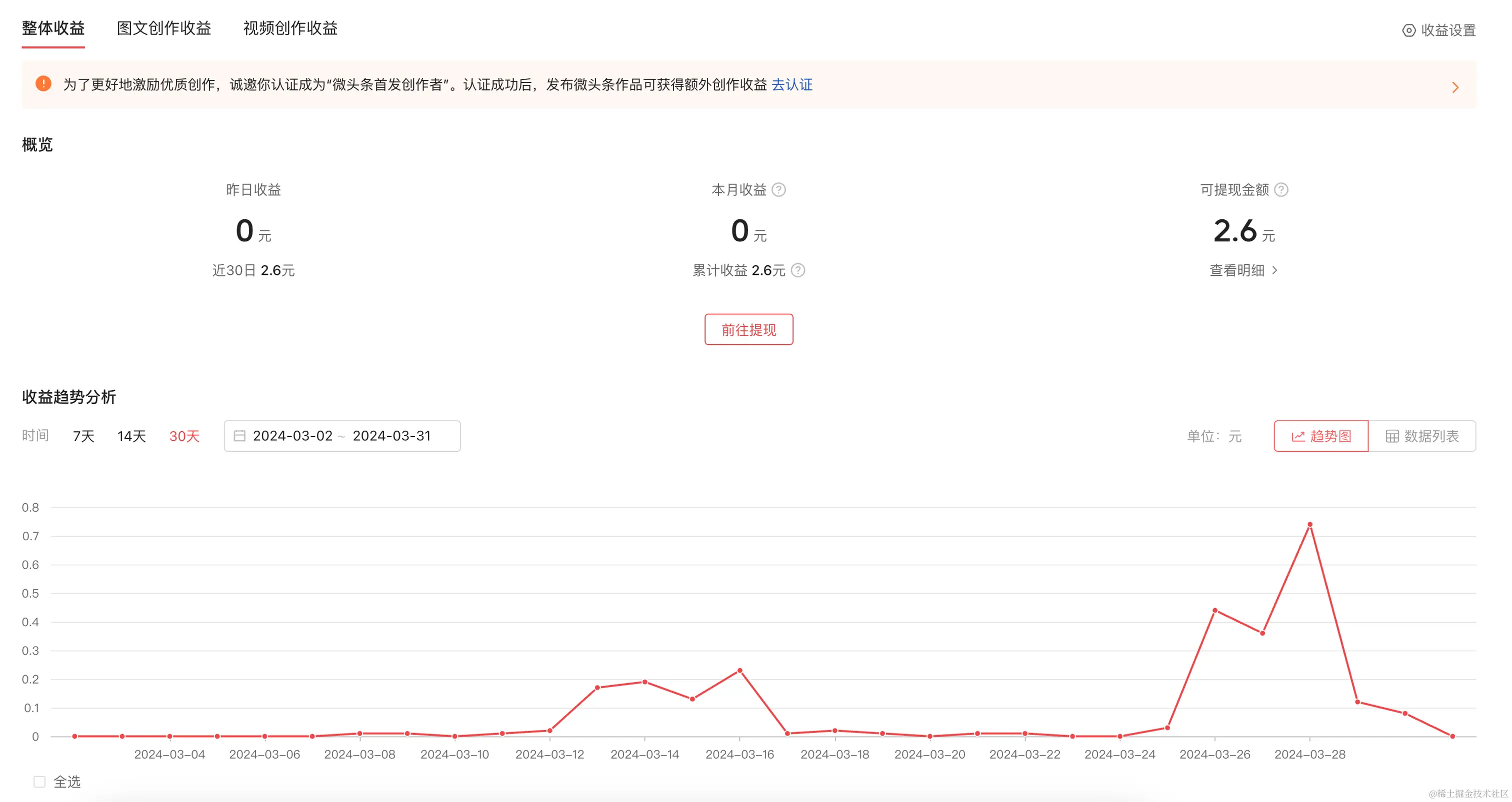
Task: Select the 30天 time range
Action: tap(184, 436)
